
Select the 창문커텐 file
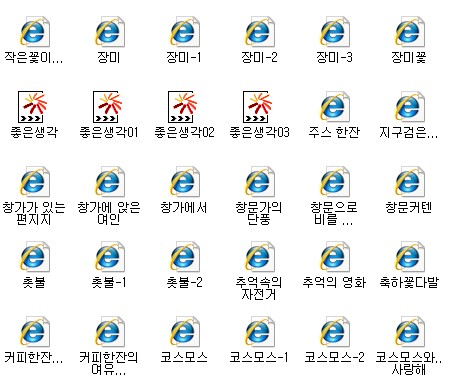pyautogui.click(x=409, y=182)
